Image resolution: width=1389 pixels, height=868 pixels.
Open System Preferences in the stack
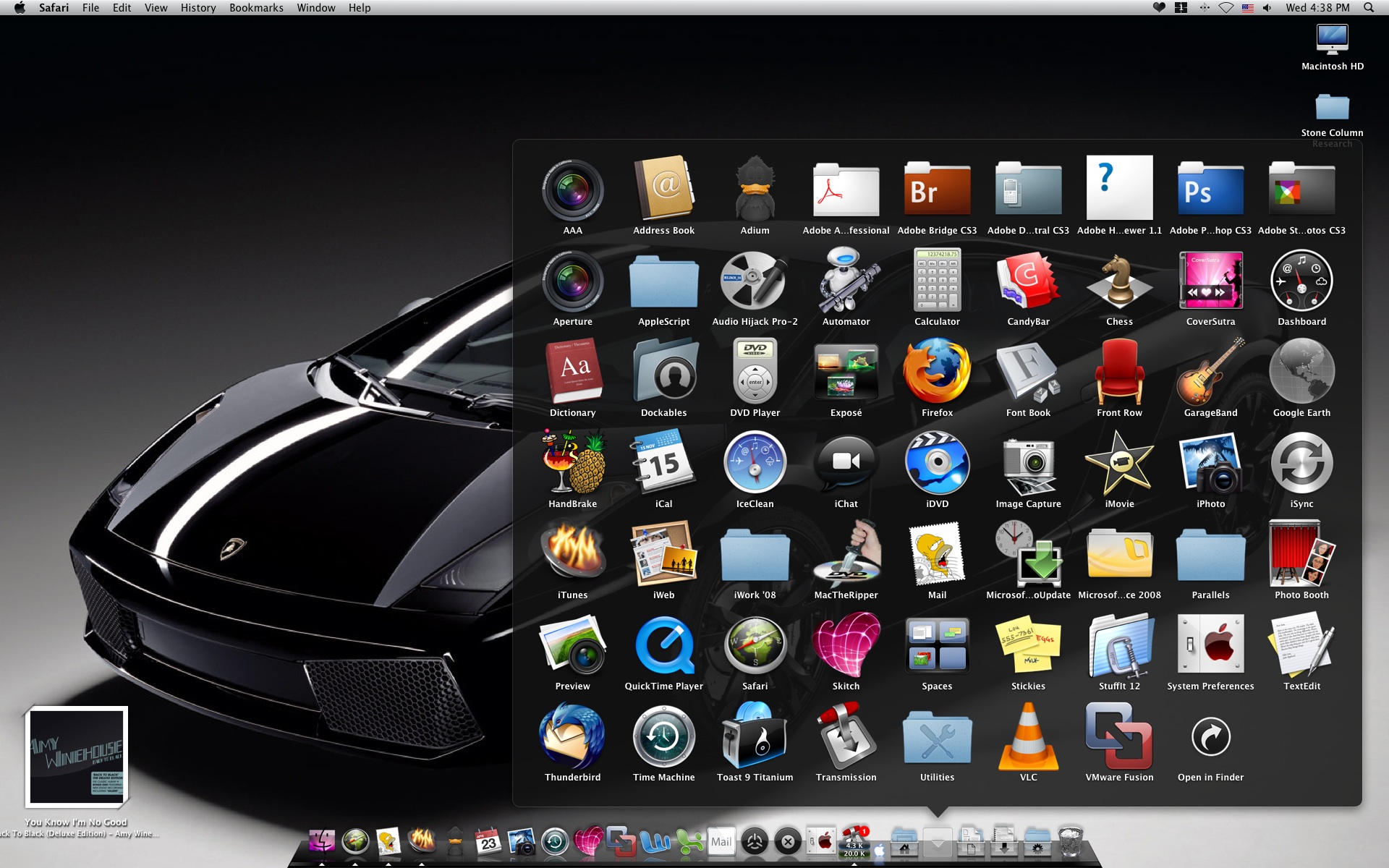(1210, 646)
